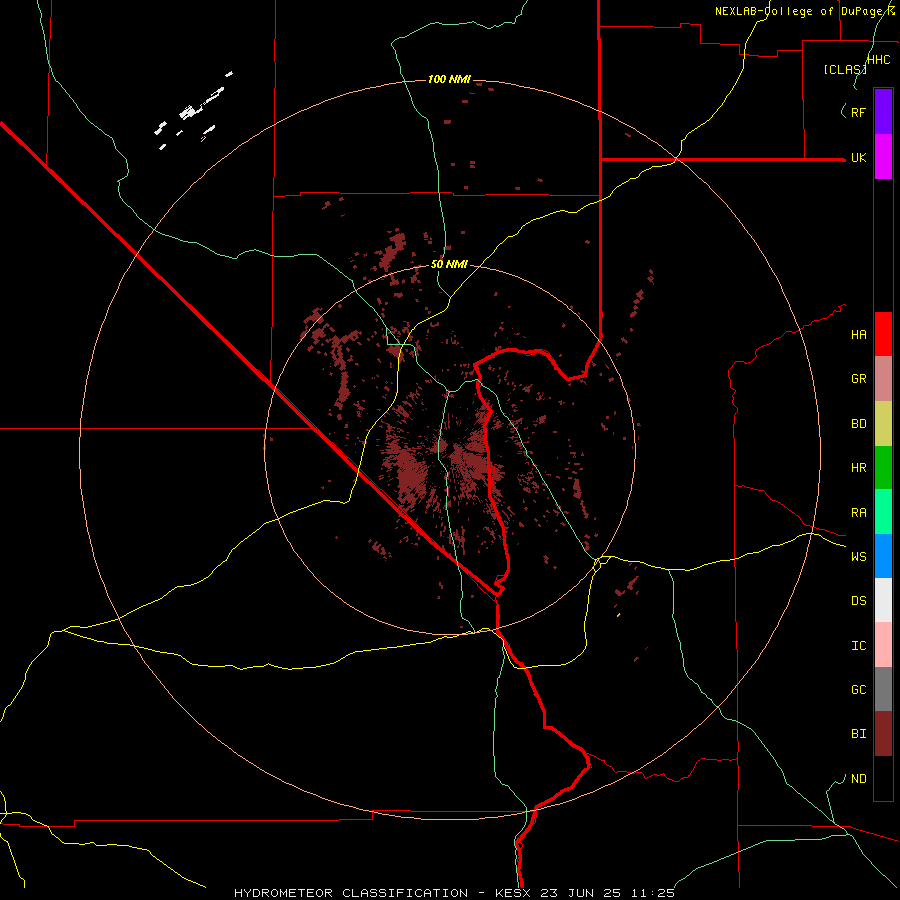This screenshot has width=900, height=900.
Task: Click the '[CLAS]' units label
Action: [x=844, y=70]
